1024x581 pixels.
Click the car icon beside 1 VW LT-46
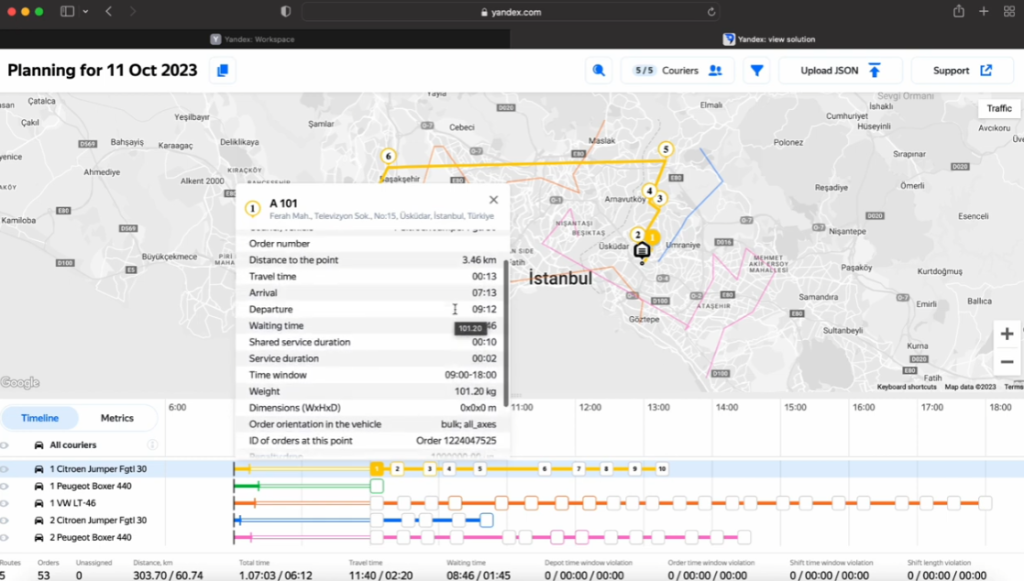pos(39,503)
